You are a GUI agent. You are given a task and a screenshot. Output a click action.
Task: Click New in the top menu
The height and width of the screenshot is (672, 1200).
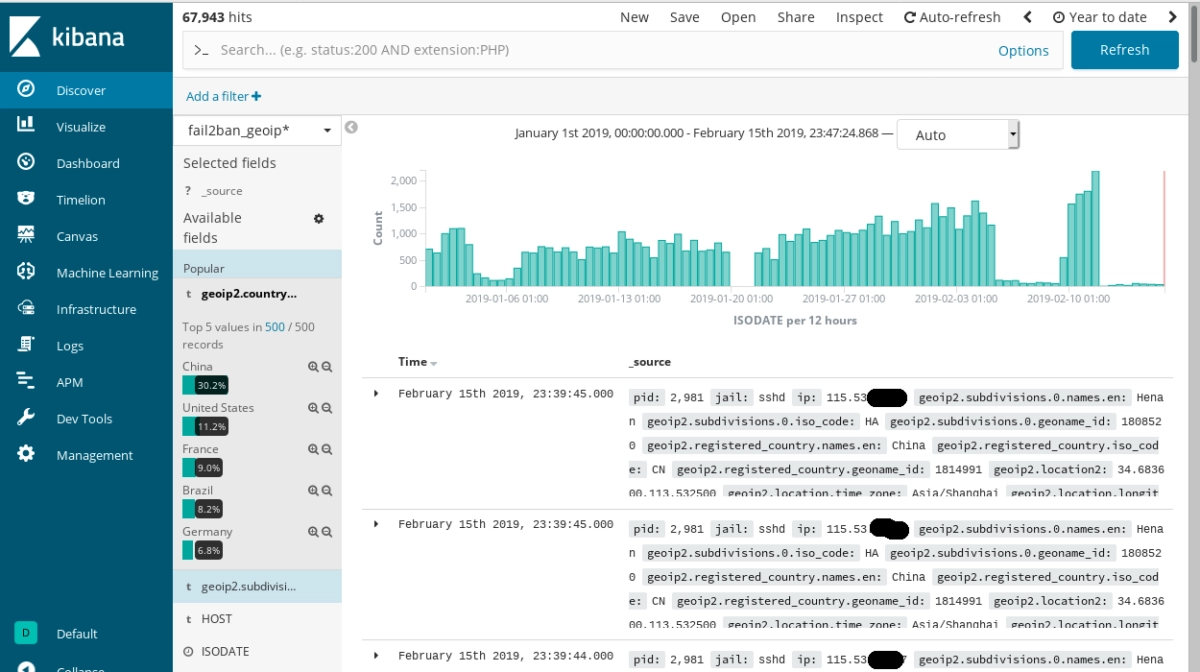634,17
